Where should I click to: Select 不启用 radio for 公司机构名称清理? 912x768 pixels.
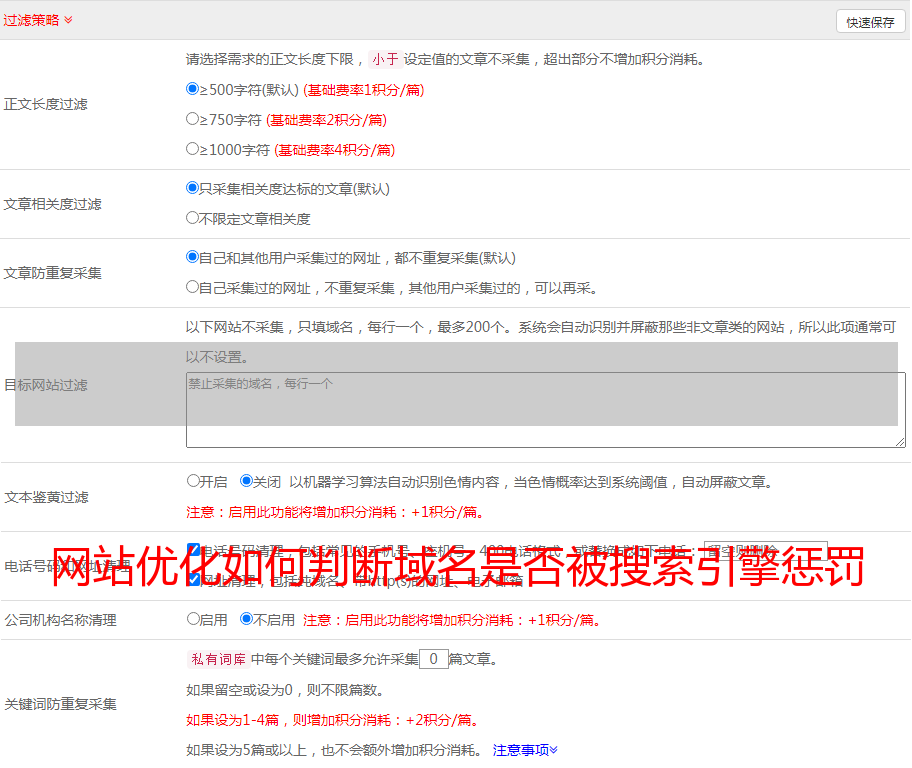pos(247,619)
